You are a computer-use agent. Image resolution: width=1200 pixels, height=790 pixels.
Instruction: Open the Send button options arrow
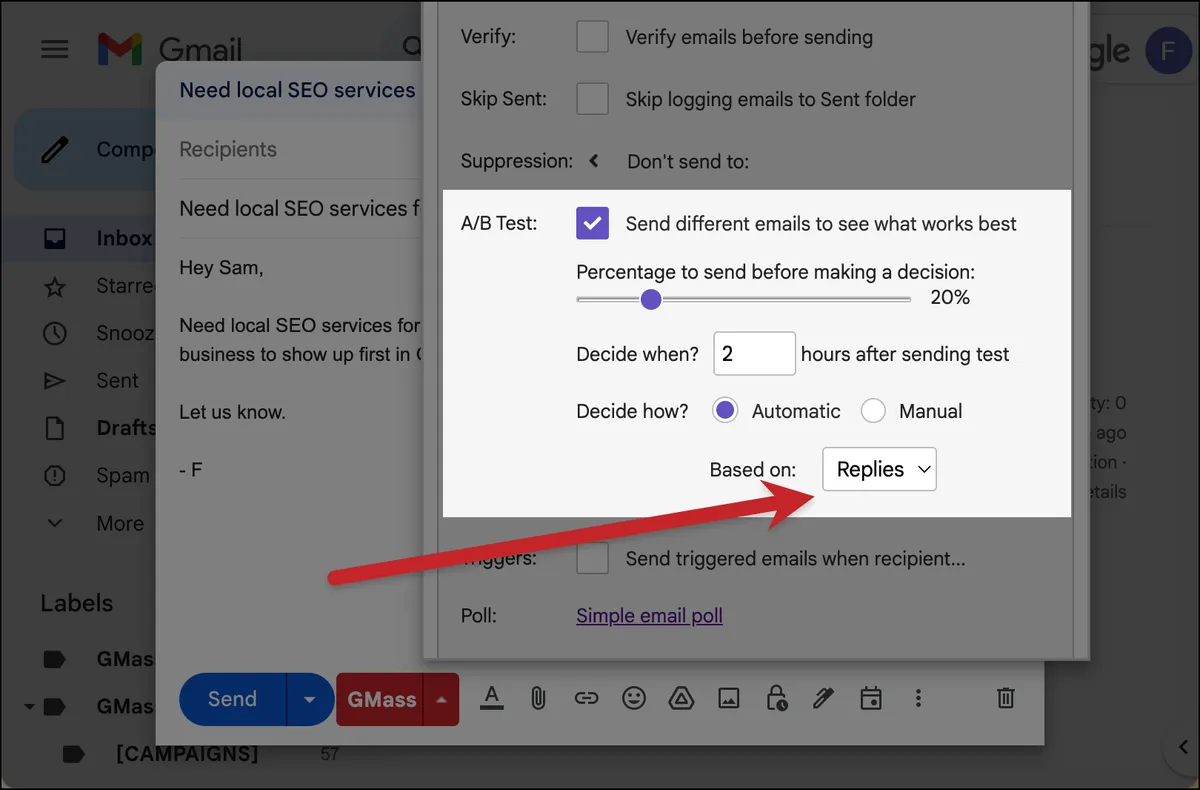coord(310,699)
